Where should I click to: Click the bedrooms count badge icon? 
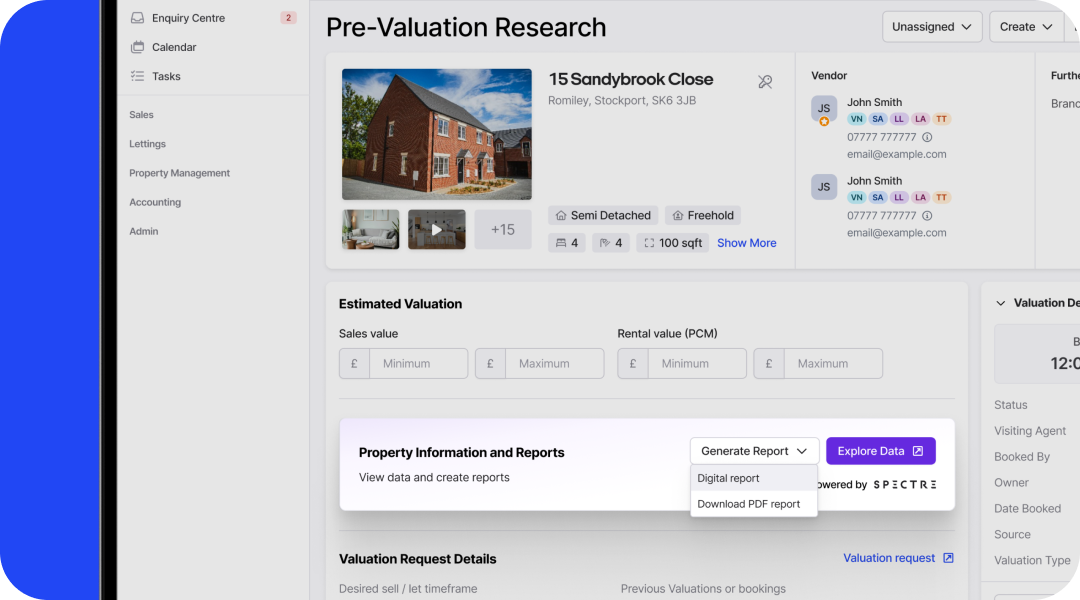(x=562, y=242)
